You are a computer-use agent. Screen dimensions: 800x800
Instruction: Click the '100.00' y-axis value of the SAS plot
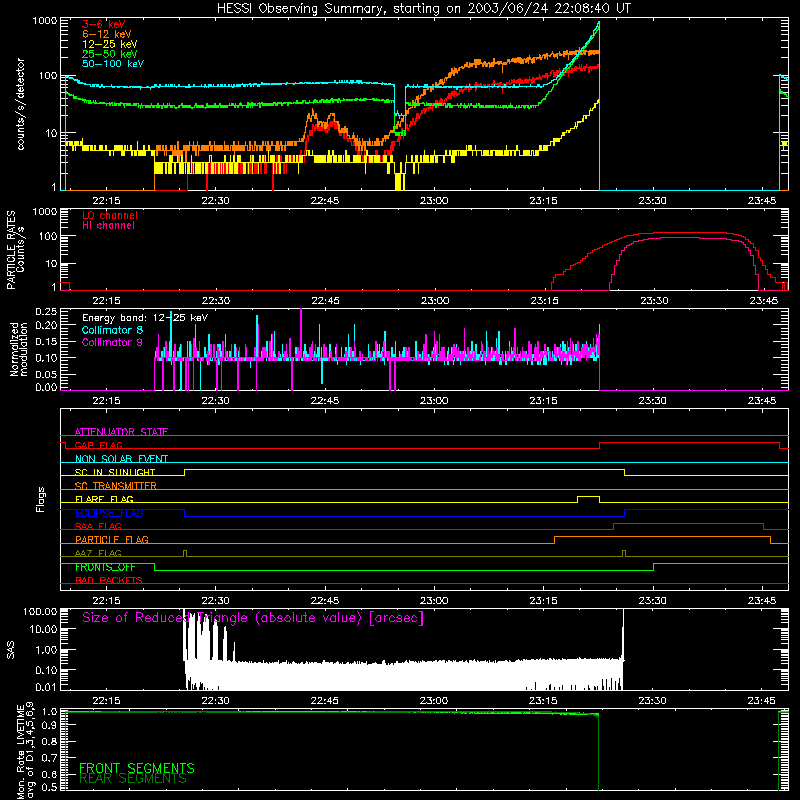click(40, 611)
